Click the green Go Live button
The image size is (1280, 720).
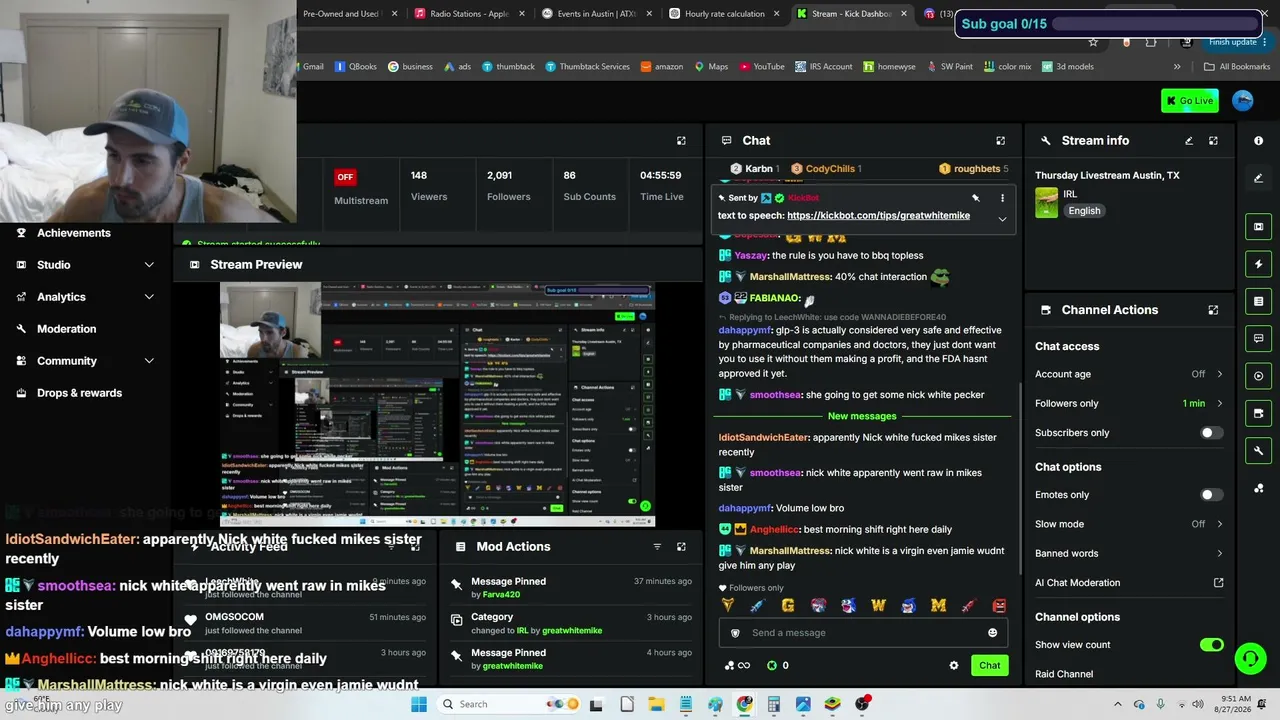1189,100
